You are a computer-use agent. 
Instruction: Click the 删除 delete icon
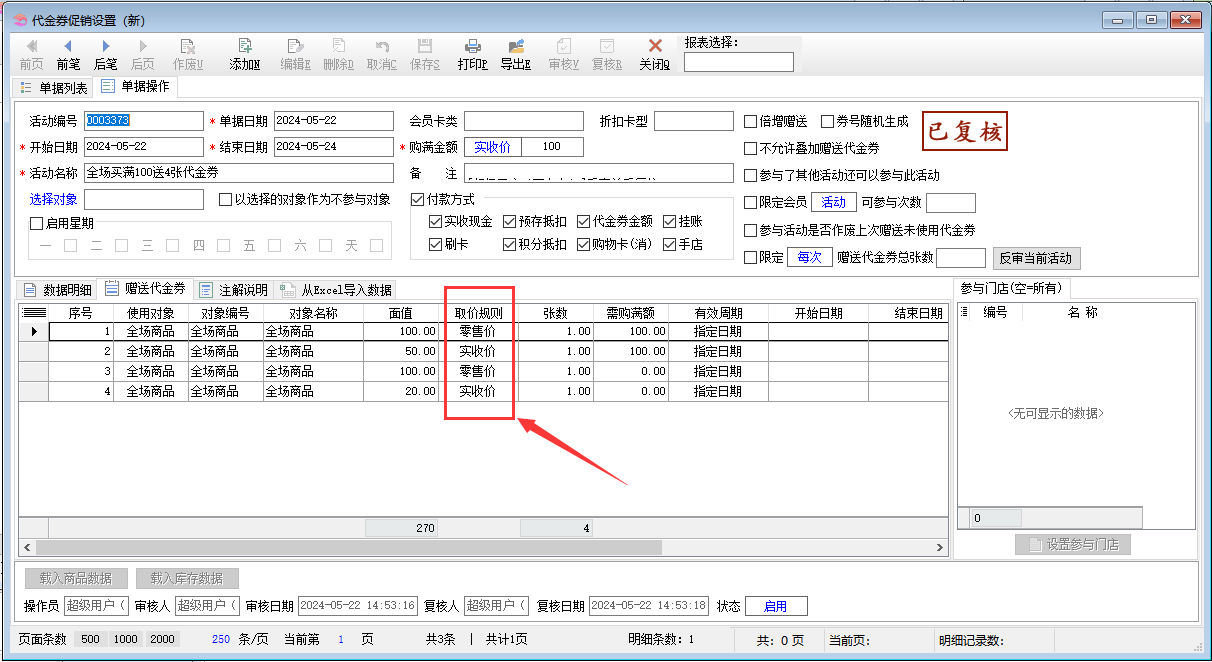339,54
